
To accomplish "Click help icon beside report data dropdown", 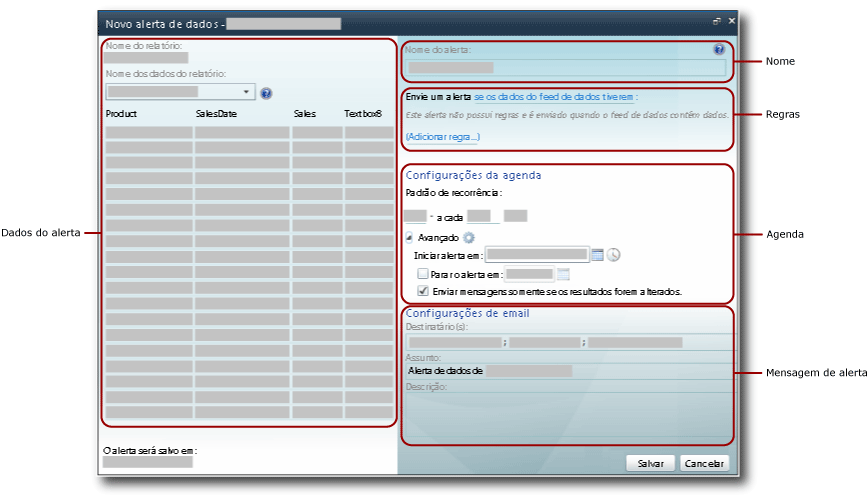I will 266,93.
